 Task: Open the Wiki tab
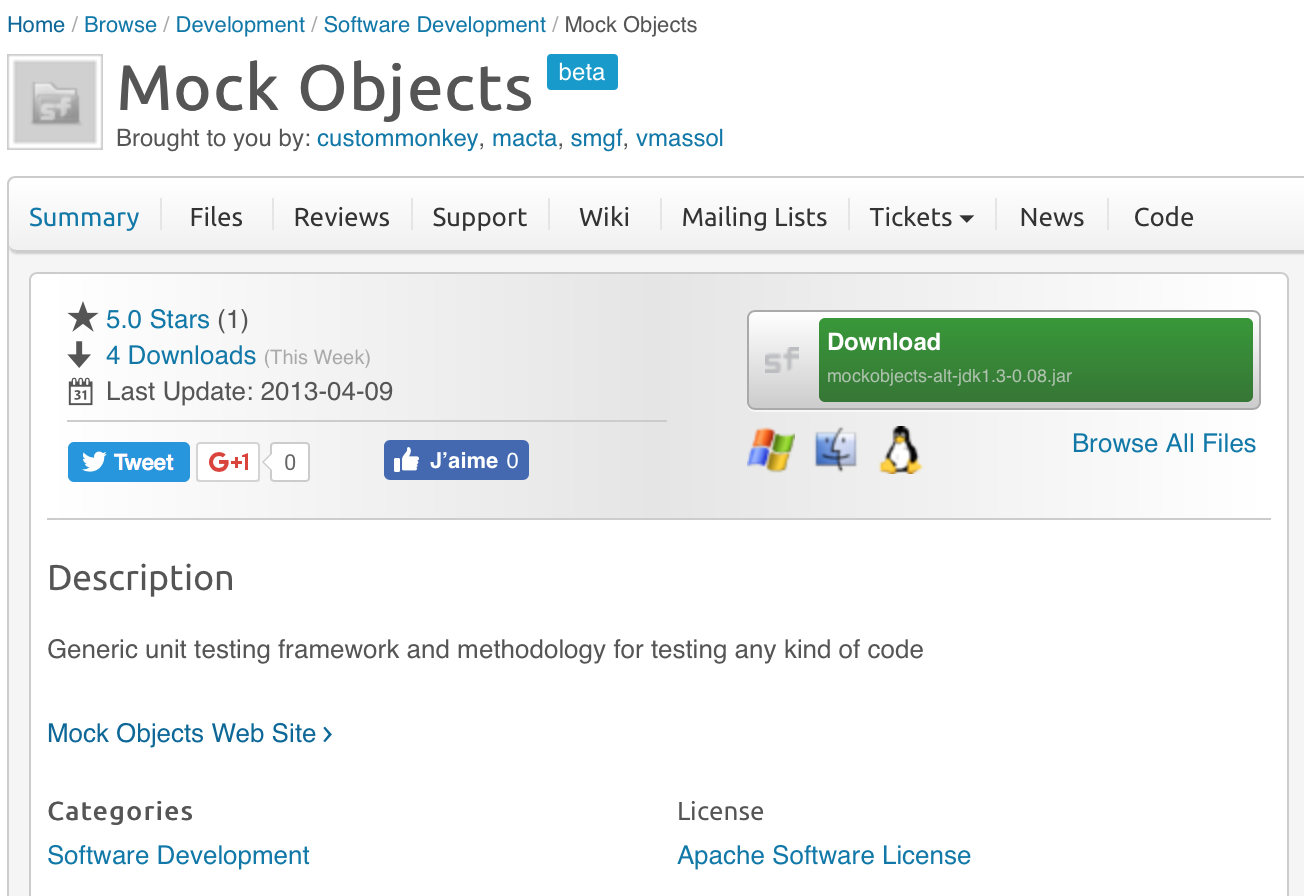(604, 217)
